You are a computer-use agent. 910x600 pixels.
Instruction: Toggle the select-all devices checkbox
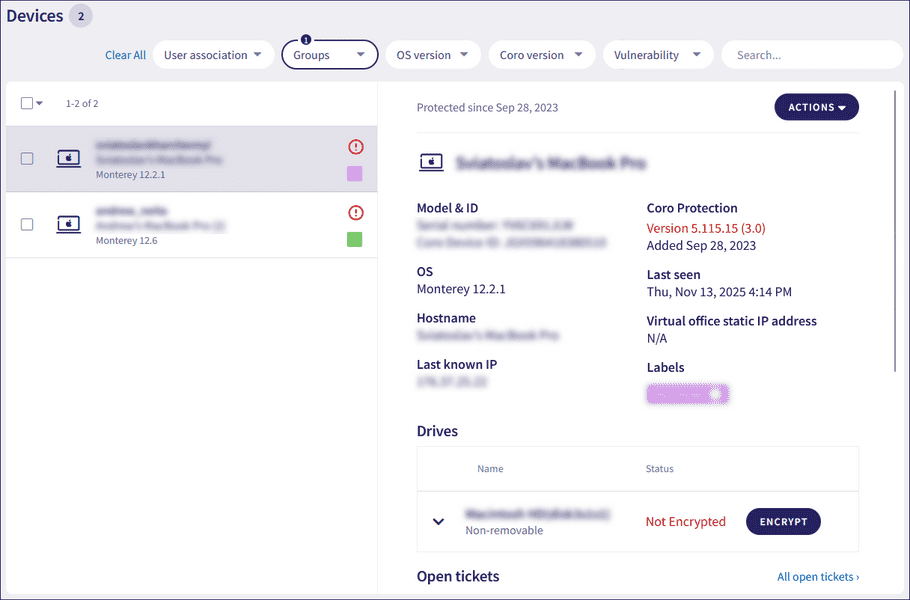click(x=27, y=103)
